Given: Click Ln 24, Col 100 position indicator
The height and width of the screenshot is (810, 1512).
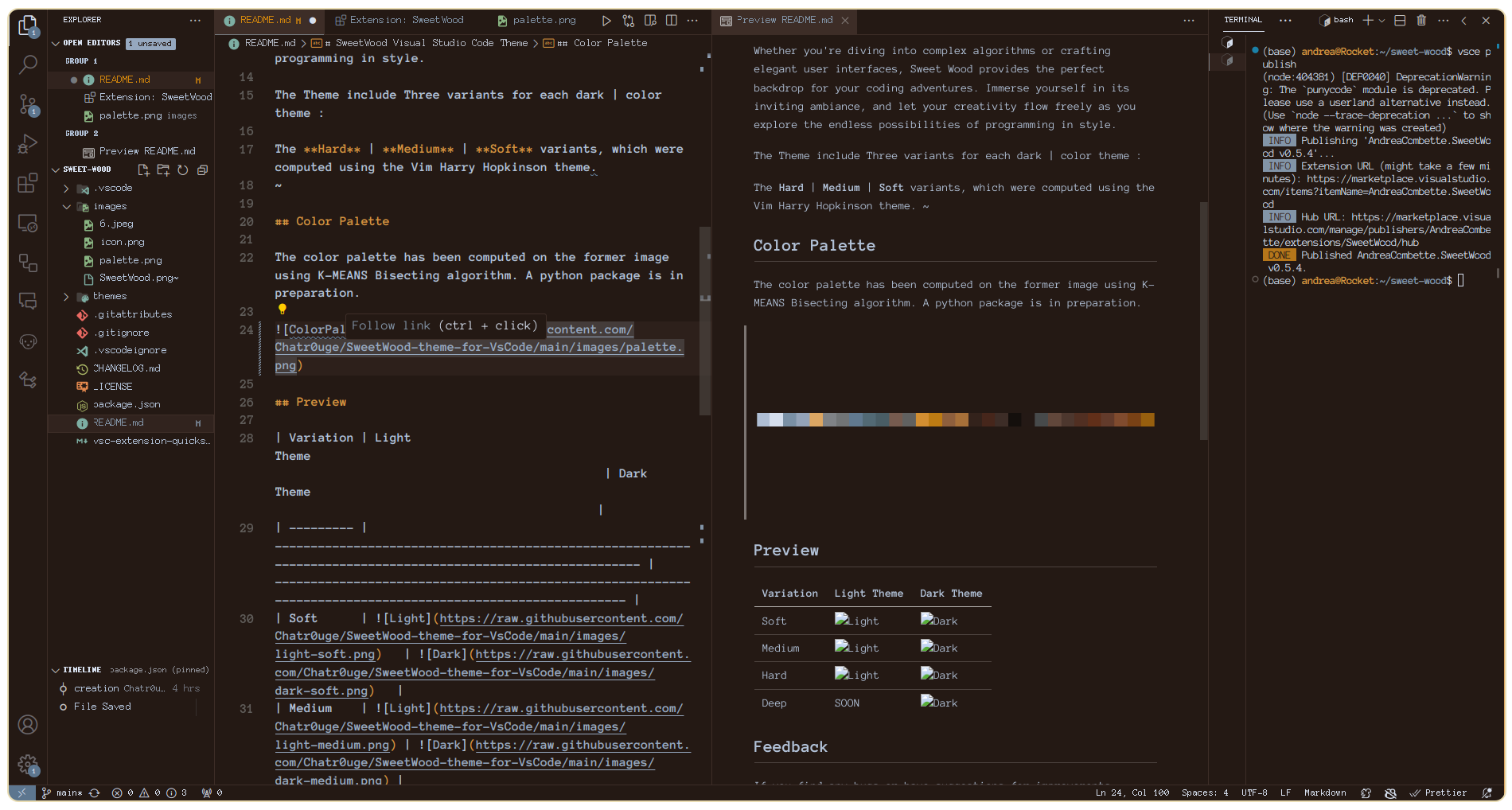Looking at the screenshot, I should [x=1132, y=792].
